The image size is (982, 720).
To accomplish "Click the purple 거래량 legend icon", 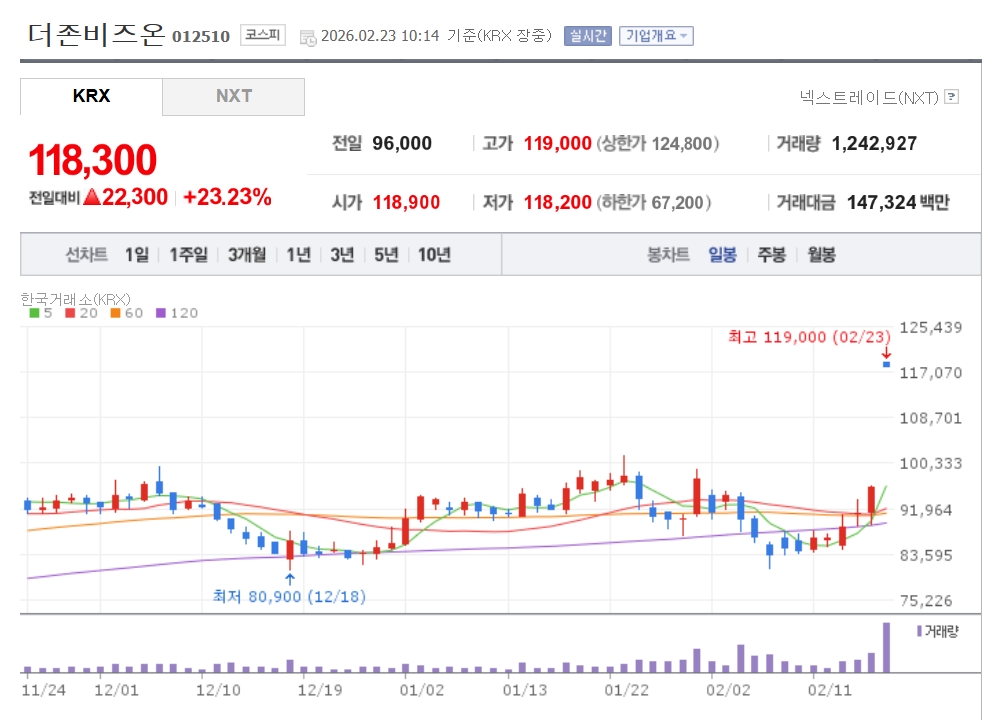I will (919, 631).
